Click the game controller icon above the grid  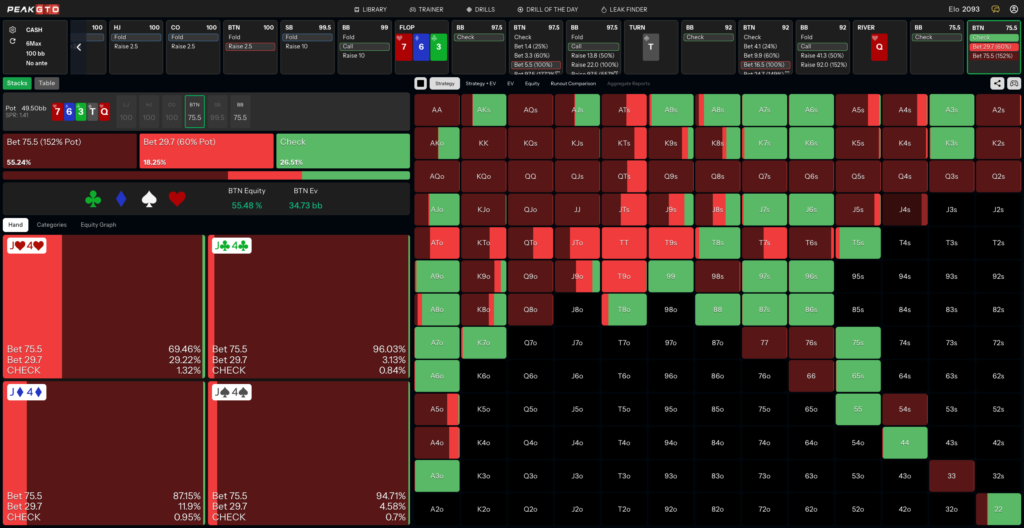tap(1014, 83)
